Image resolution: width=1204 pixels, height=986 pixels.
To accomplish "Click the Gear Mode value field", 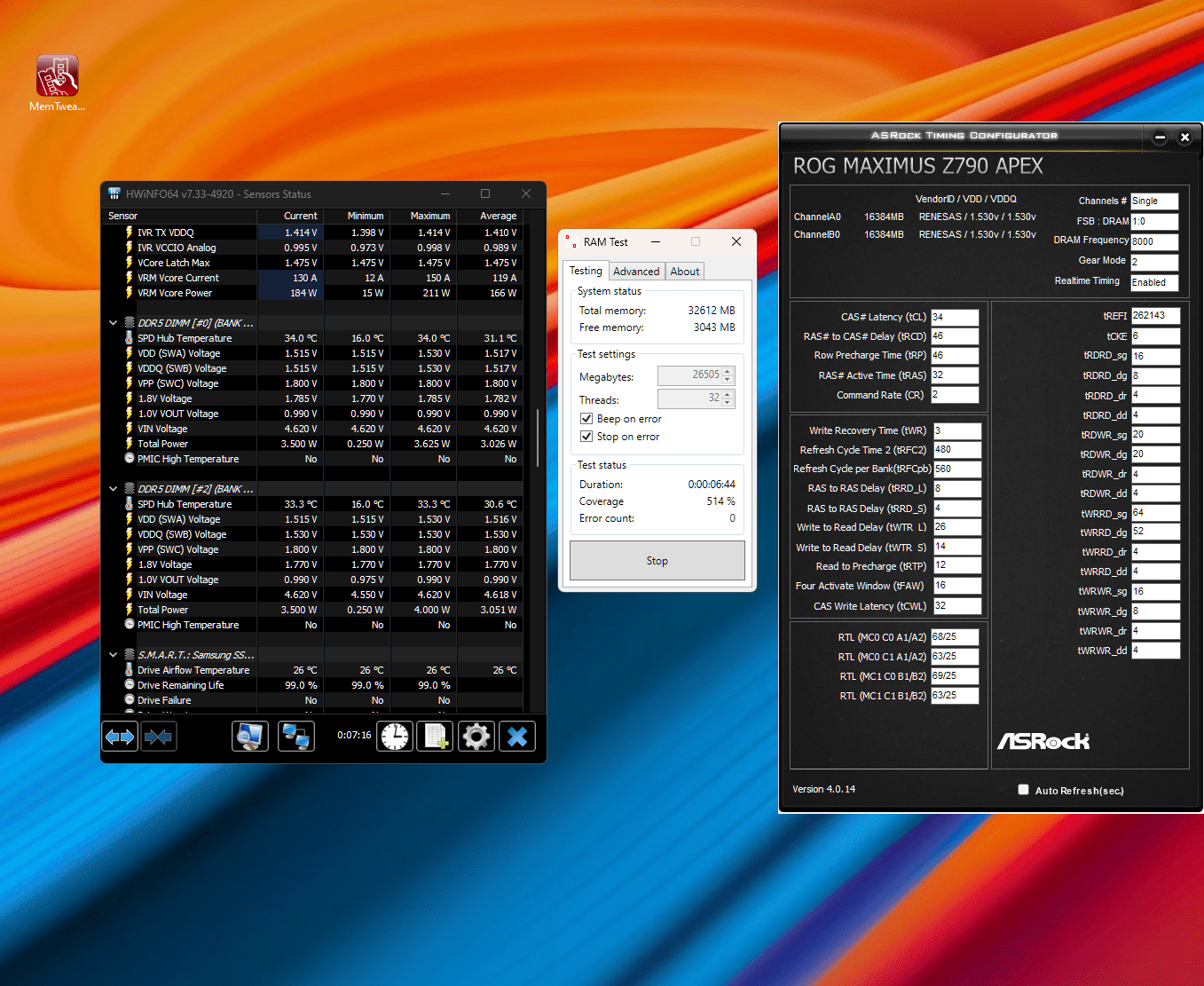I will tap(1154, 262).
